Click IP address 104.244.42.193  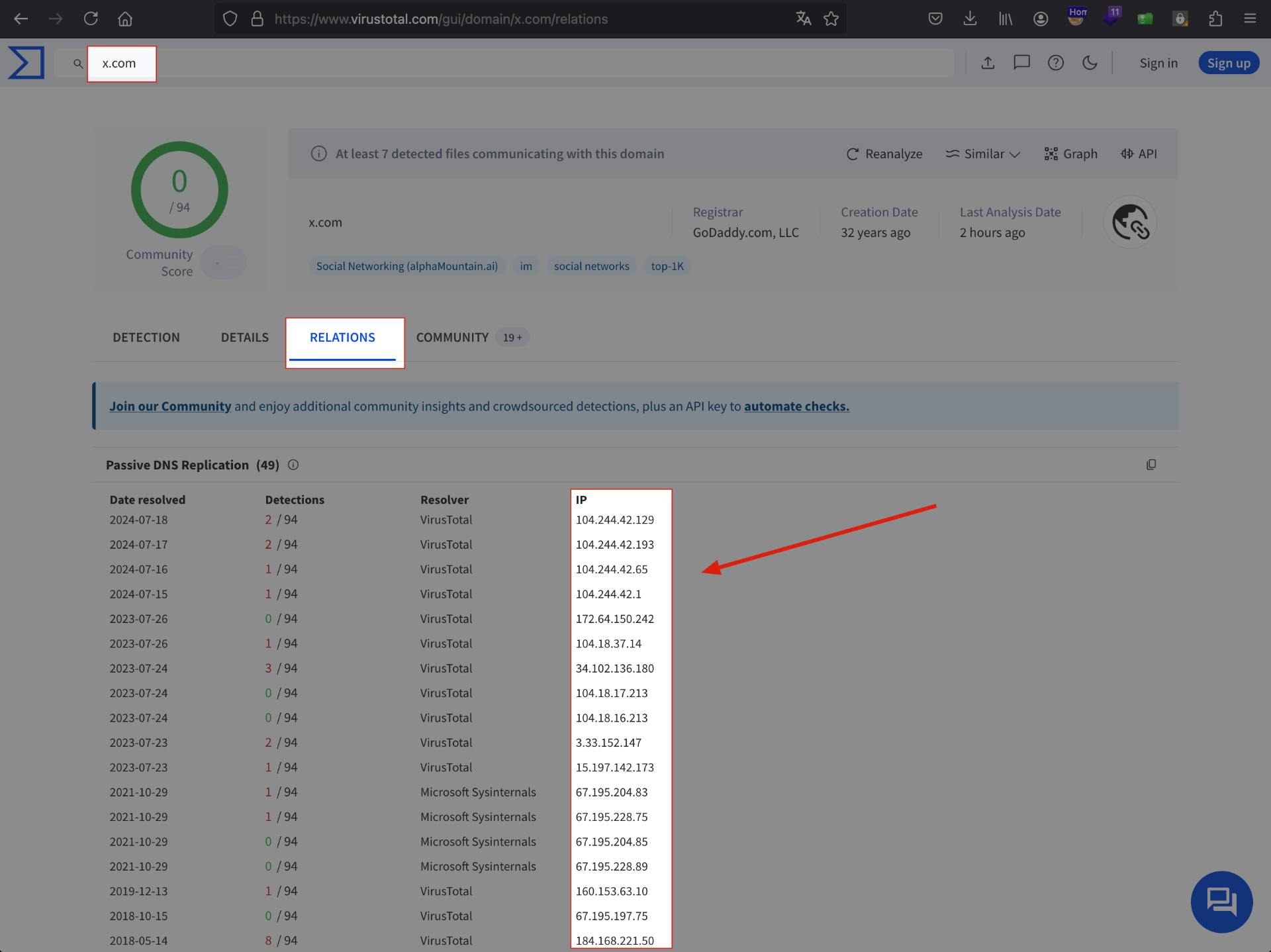[615, 544]
